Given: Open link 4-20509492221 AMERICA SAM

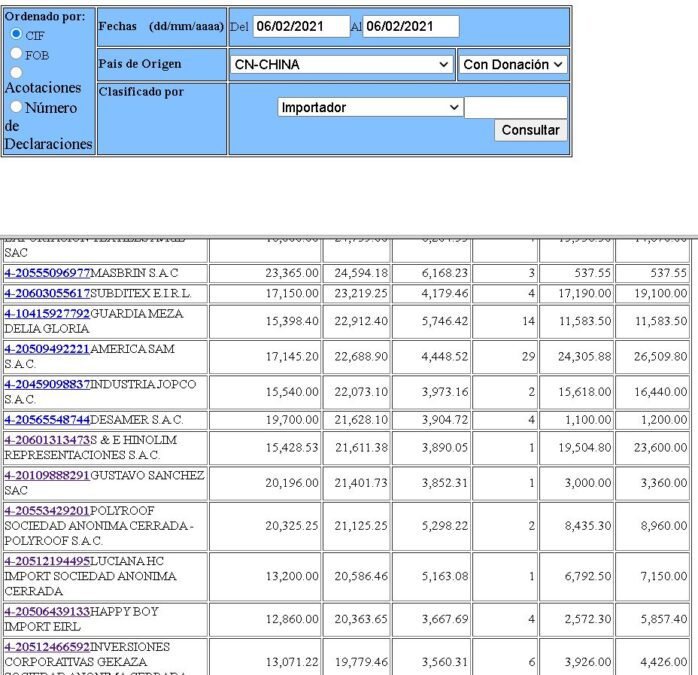Looking at the screenshot, I should pos(47,349).
